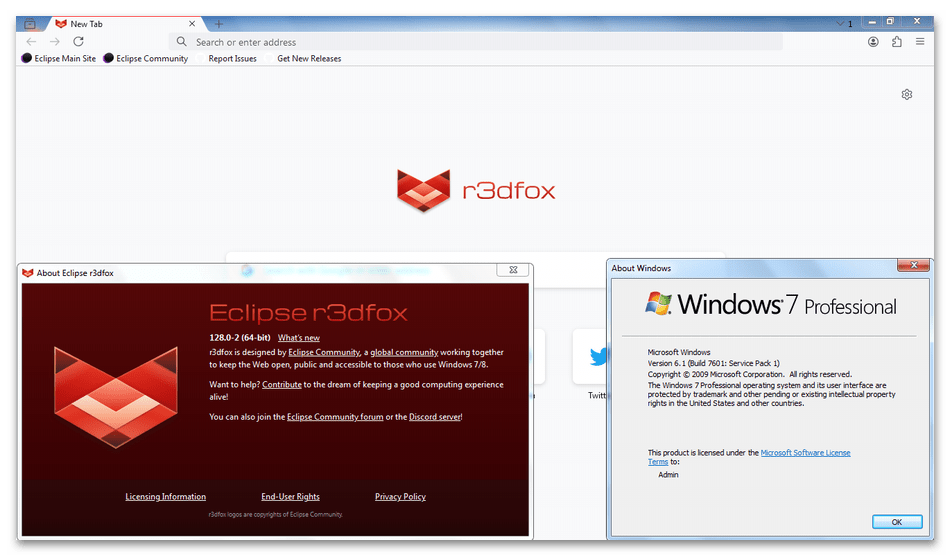Open new tab page settings gear
Screen dimensions: 950x556
click(x=906, y=94)
